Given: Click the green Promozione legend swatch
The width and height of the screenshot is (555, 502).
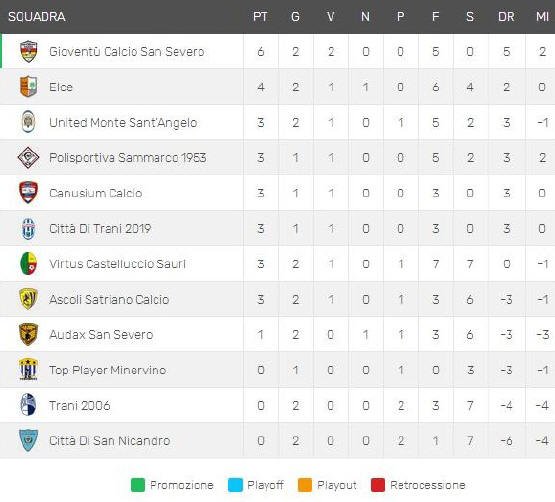Looking at the screenshot, I should point(138,485).
